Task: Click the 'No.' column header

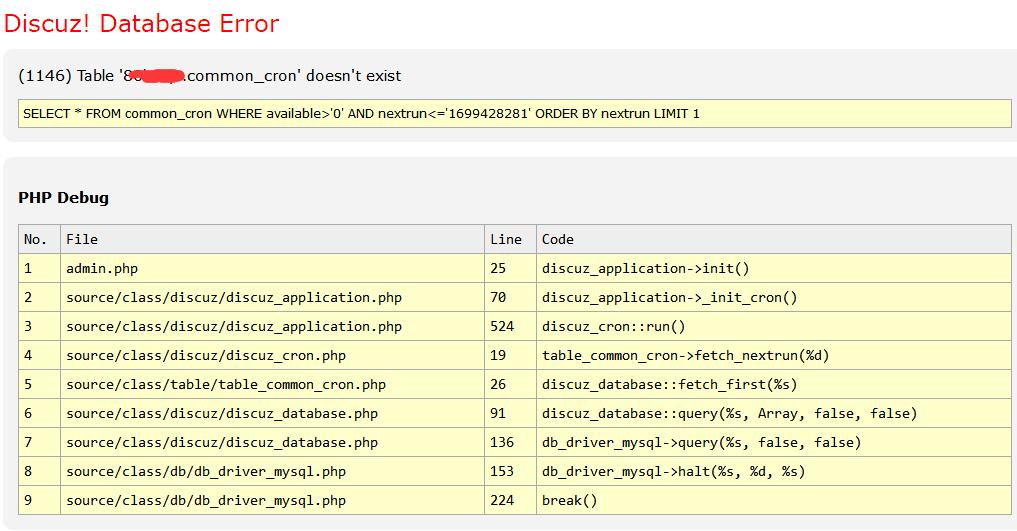Action: point(40,239)
